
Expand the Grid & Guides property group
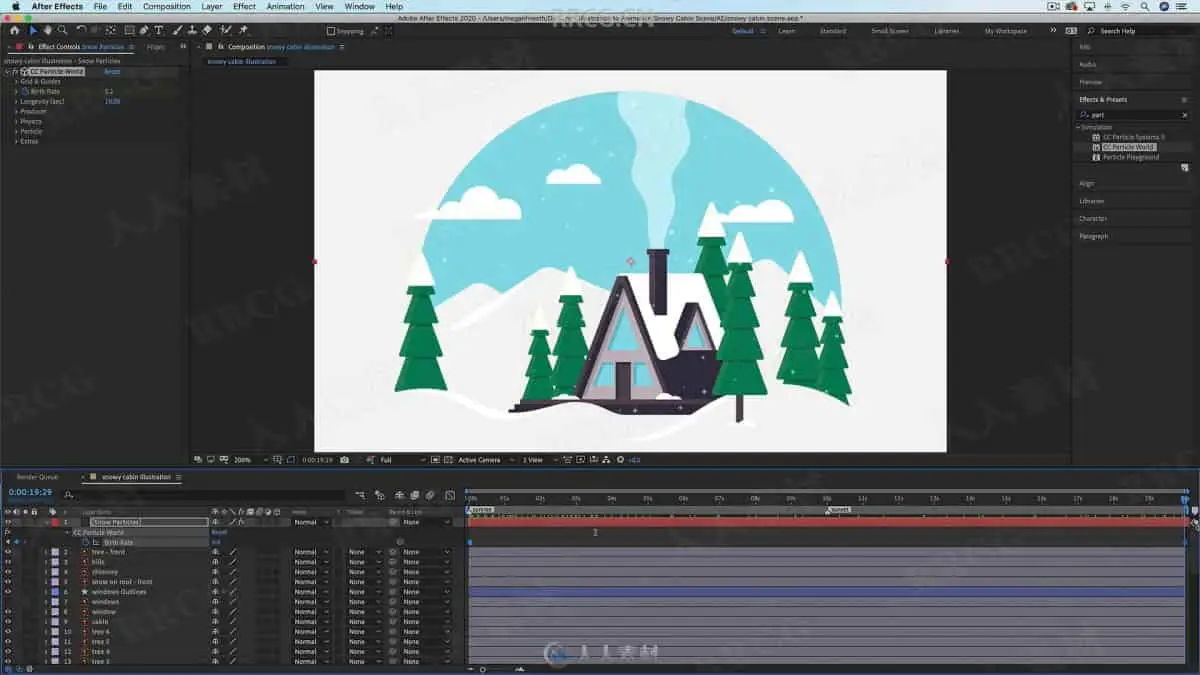16,81
